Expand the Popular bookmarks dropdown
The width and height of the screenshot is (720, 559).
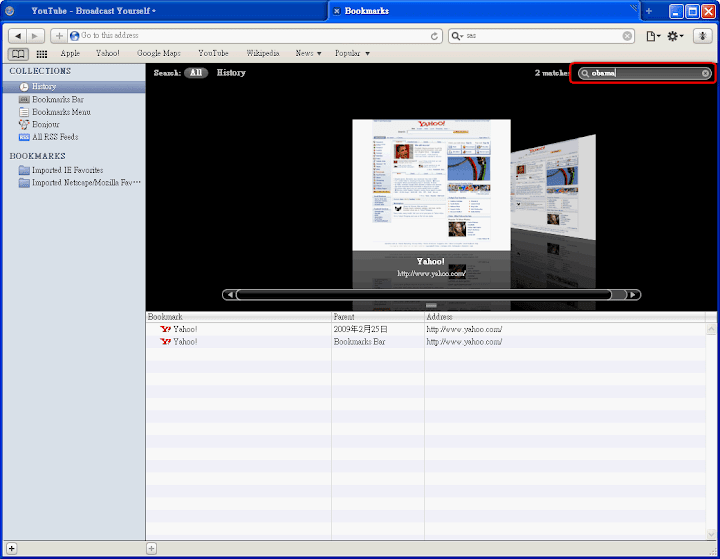(352, 53)
